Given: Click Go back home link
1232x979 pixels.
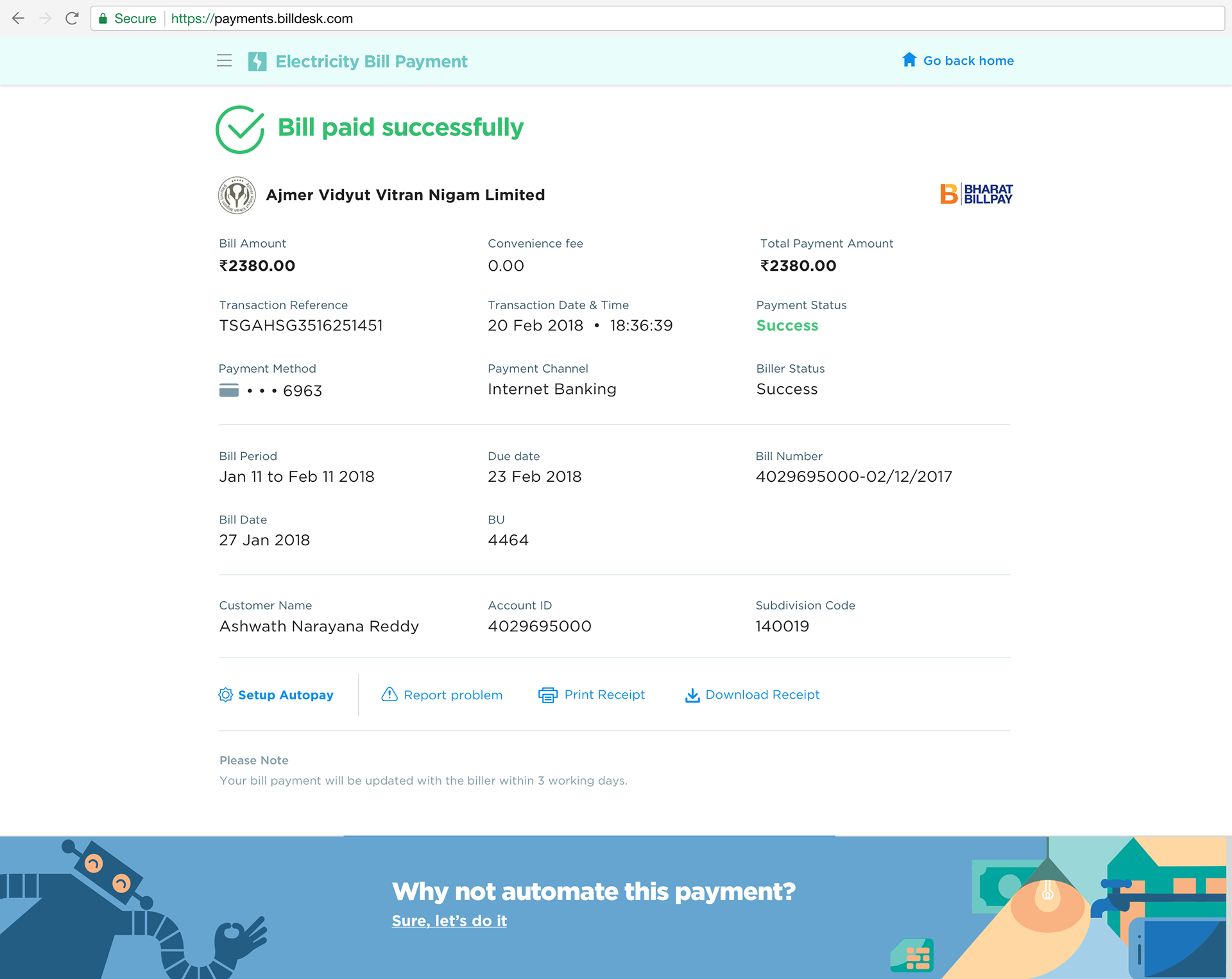Looking at the screenshot, I should tap(968, 61).
